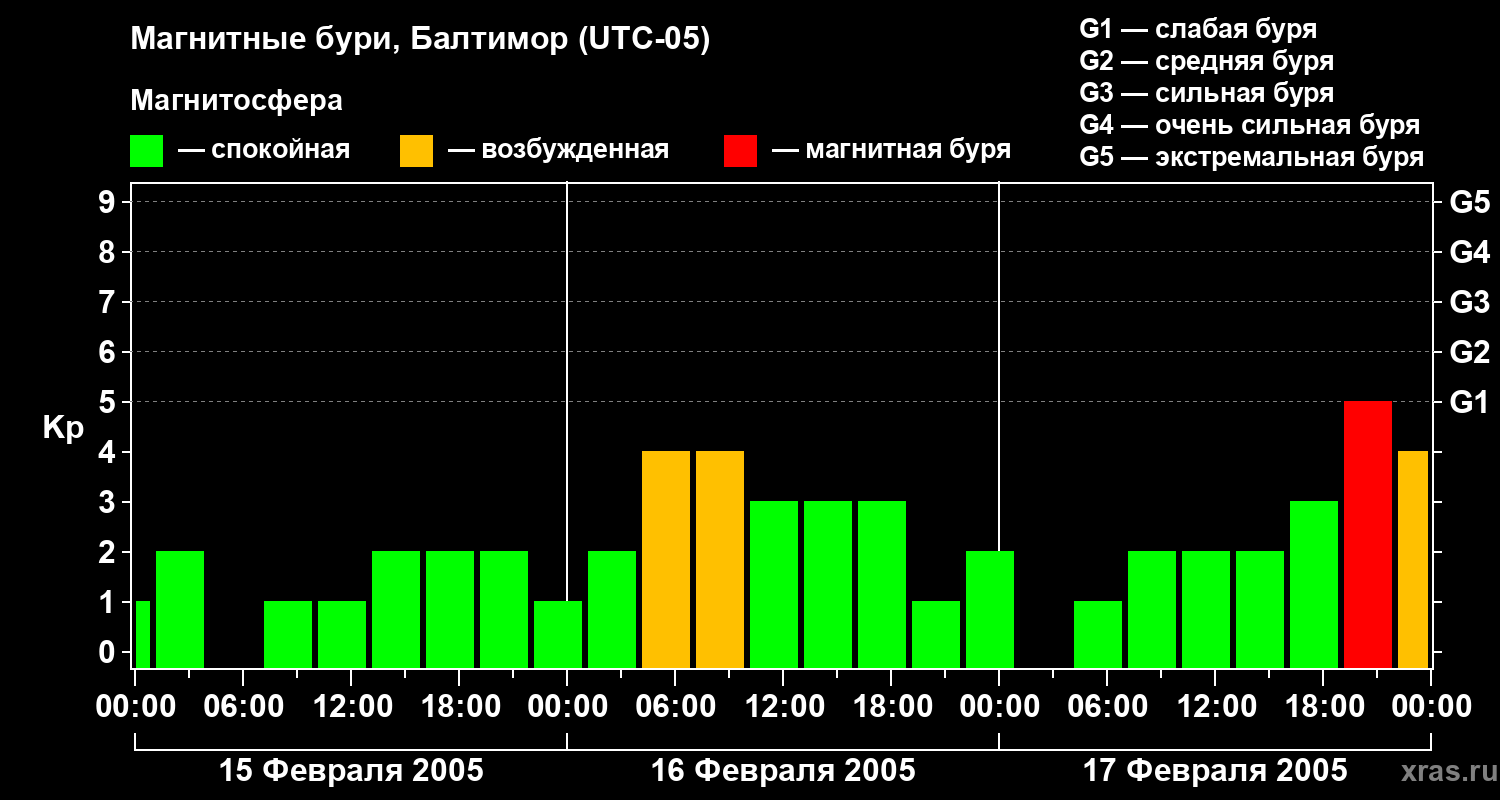Click the 'G4' label on the right axis
Image resolution: width=1500 pixels, height=800 pixels.
point(1470,252)
